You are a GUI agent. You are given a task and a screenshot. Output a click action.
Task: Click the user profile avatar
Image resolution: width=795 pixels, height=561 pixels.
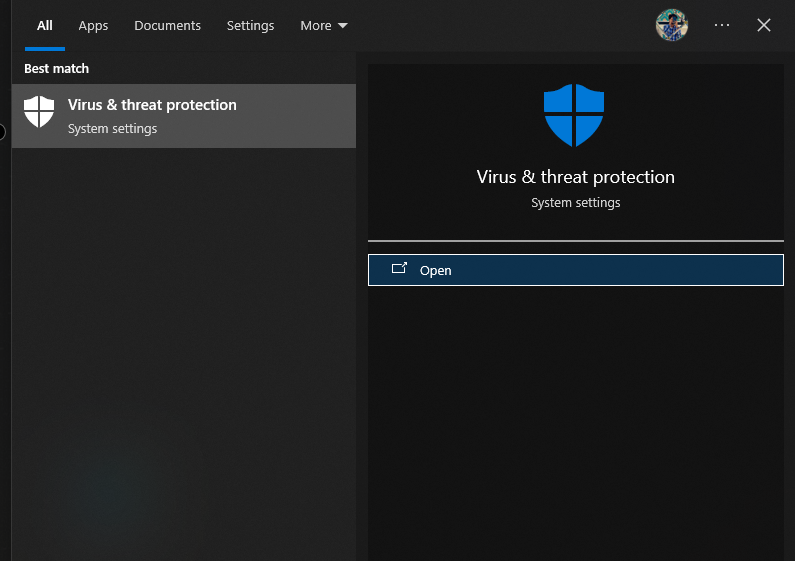[671, 25]
